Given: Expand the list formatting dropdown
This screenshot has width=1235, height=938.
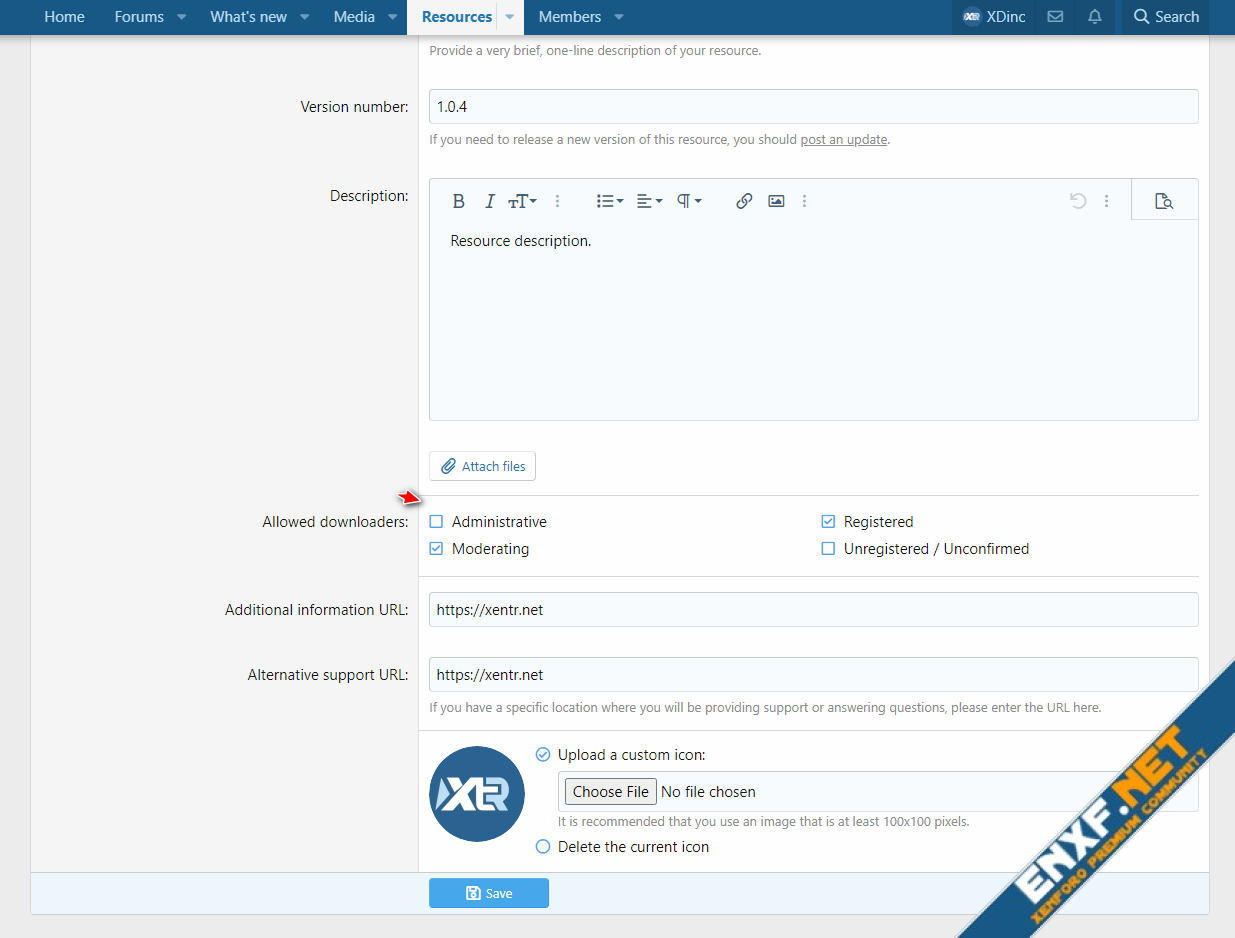Looking at the screenshot, I should click(x=610, y=201).
